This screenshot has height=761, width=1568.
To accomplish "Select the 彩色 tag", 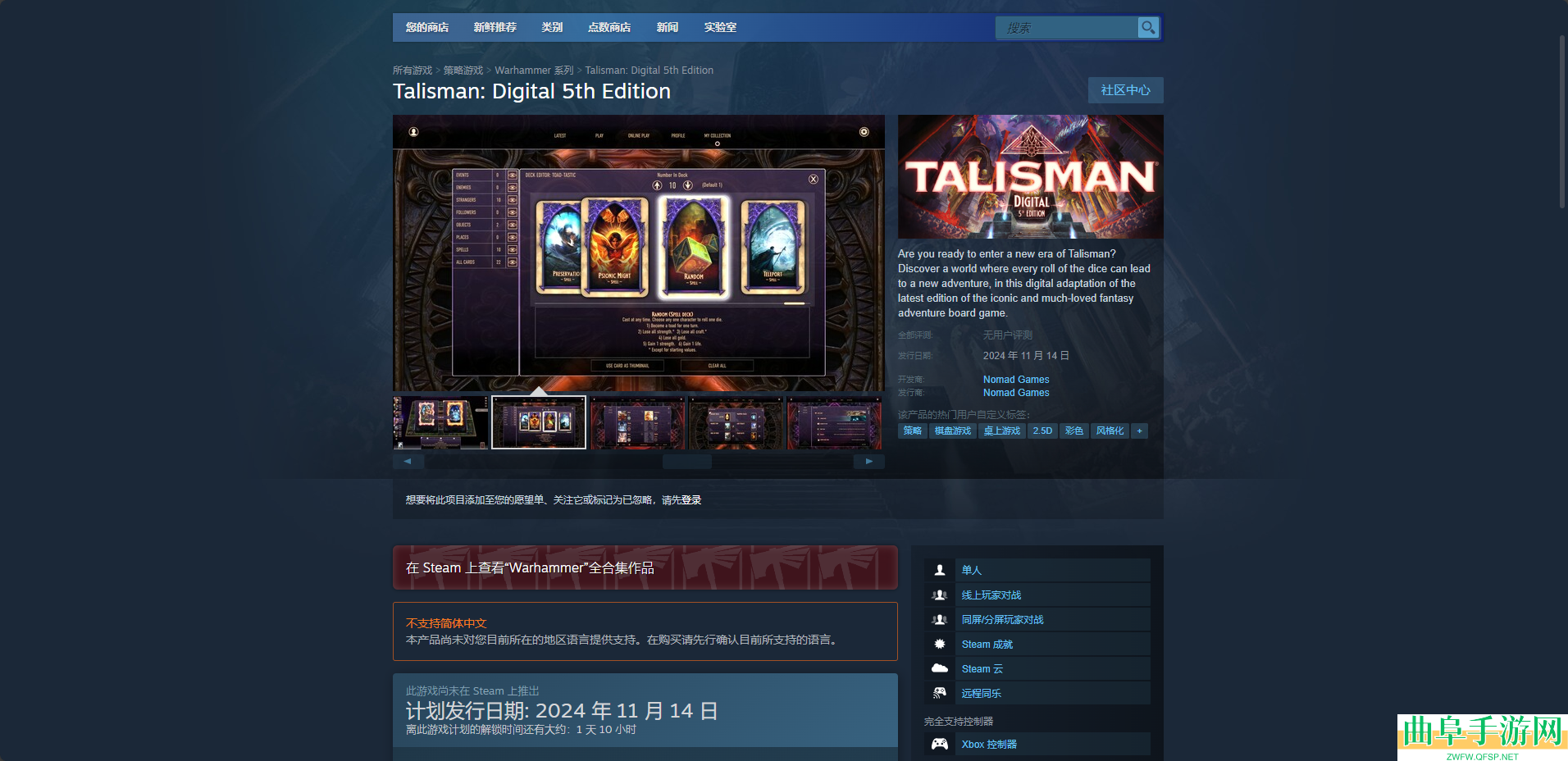I will (x=1074, y=431).
